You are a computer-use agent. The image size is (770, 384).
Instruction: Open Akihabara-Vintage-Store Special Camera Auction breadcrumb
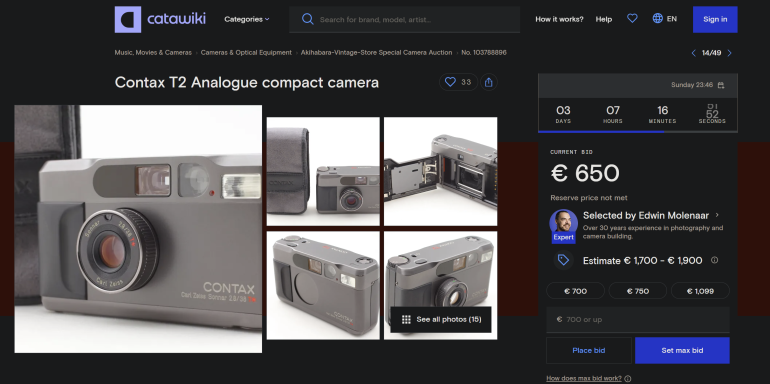coord(377,53)
